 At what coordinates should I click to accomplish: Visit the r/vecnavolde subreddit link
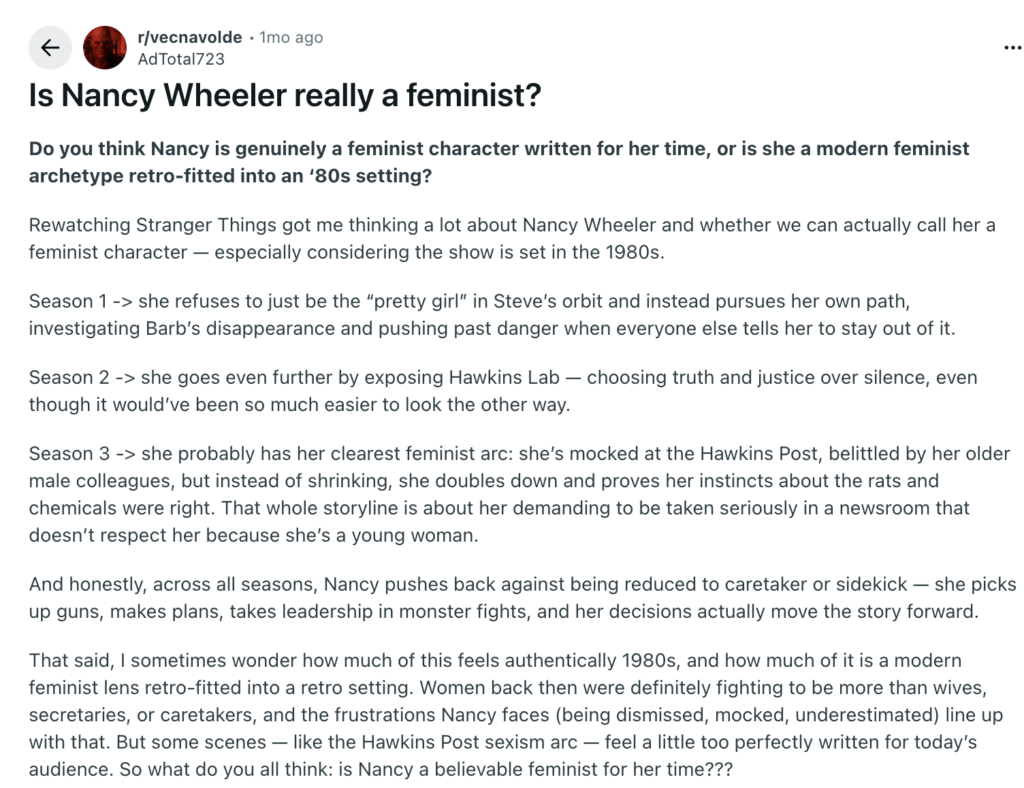click(x=189, y=37)
